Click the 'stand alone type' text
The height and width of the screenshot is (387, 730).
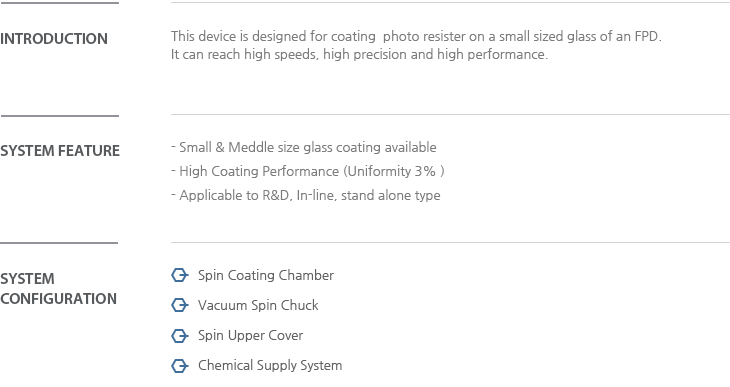click(391, 195)
